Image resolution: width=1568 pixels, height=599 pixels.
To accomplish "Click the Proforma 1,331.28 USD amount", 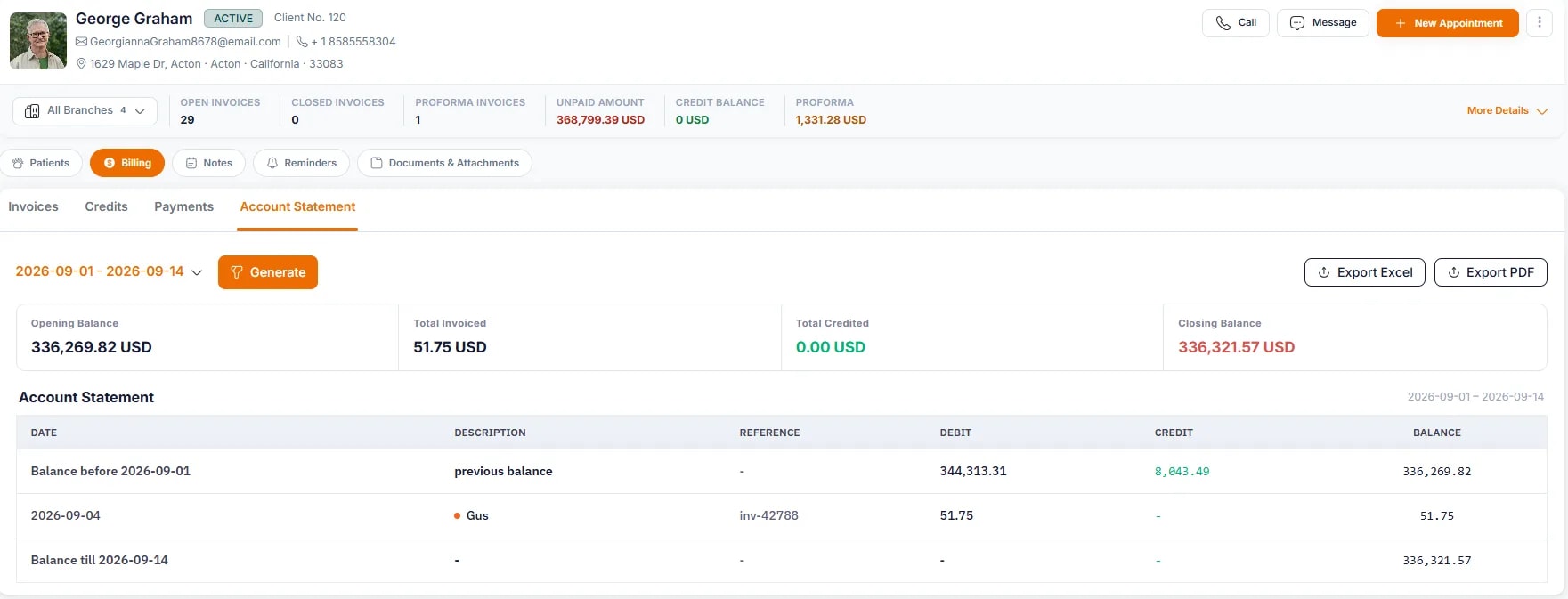I will coord(831,120).
